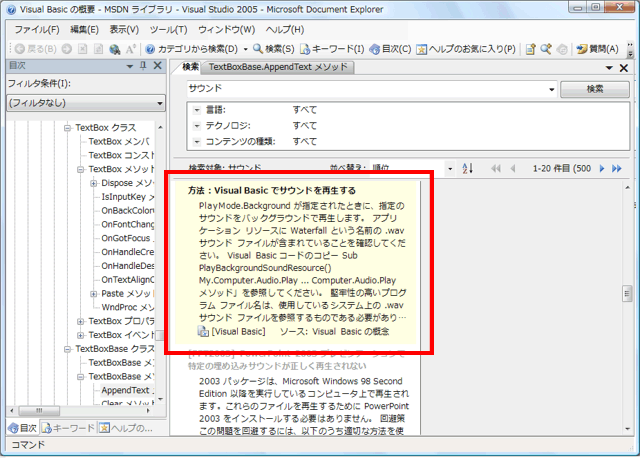Select the AppendText tree item
640x458 pixels.
(125, 391)
